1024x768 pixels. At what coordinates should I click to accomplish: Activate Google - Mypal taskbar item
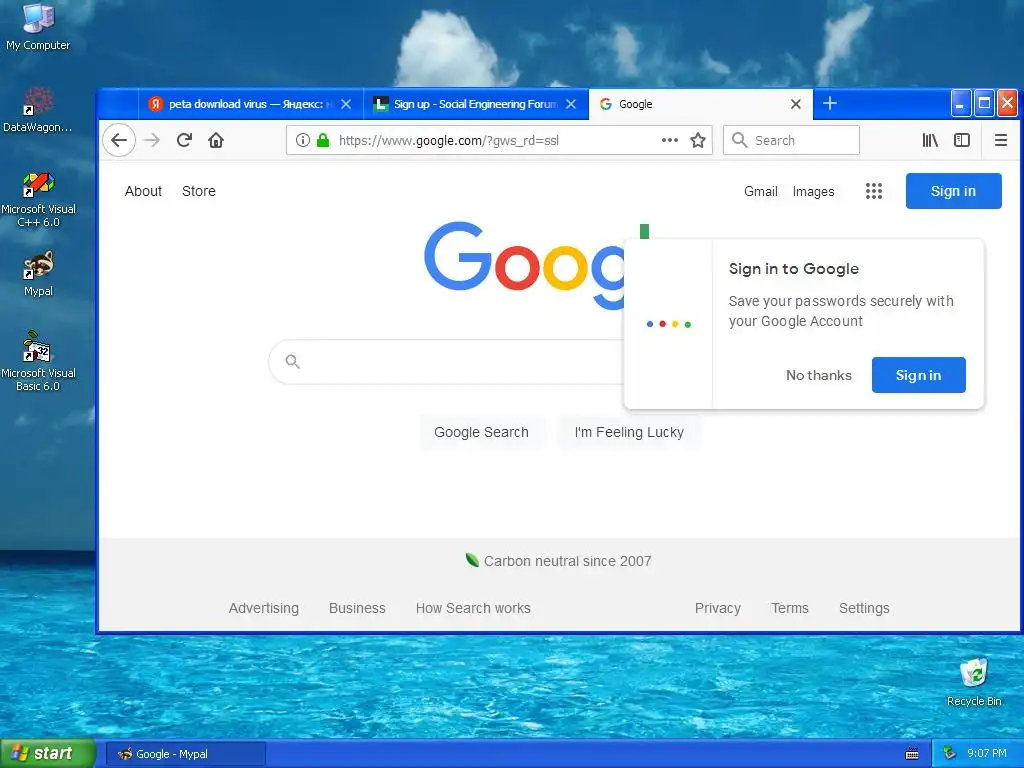point(185,754)
